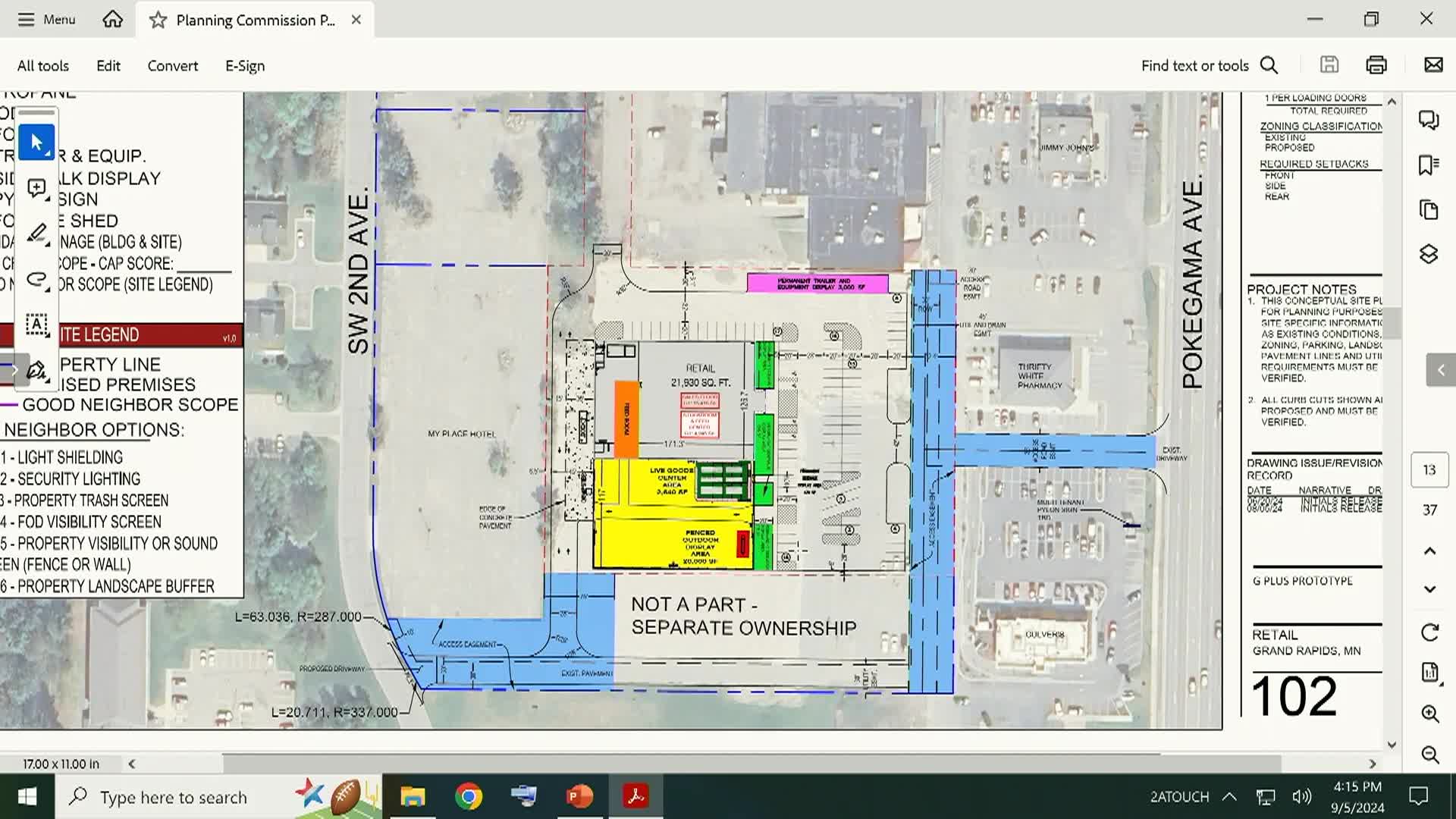
Task: Click vertical scrollbar up arrow
Action: 1392,101
